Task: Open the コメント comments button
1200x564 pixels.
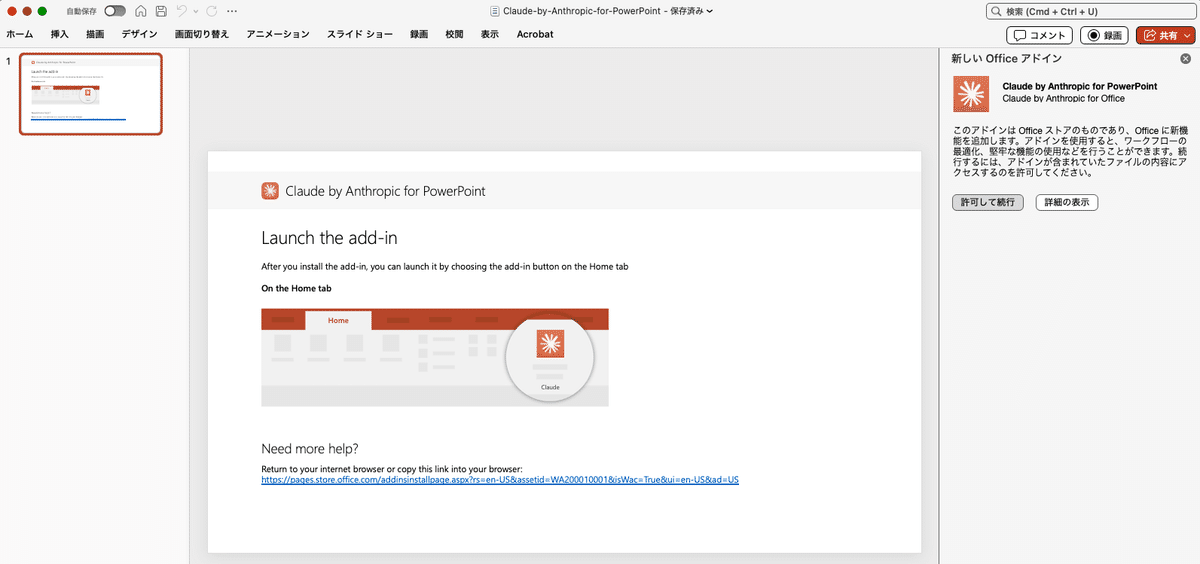Action: [1040, 35]
